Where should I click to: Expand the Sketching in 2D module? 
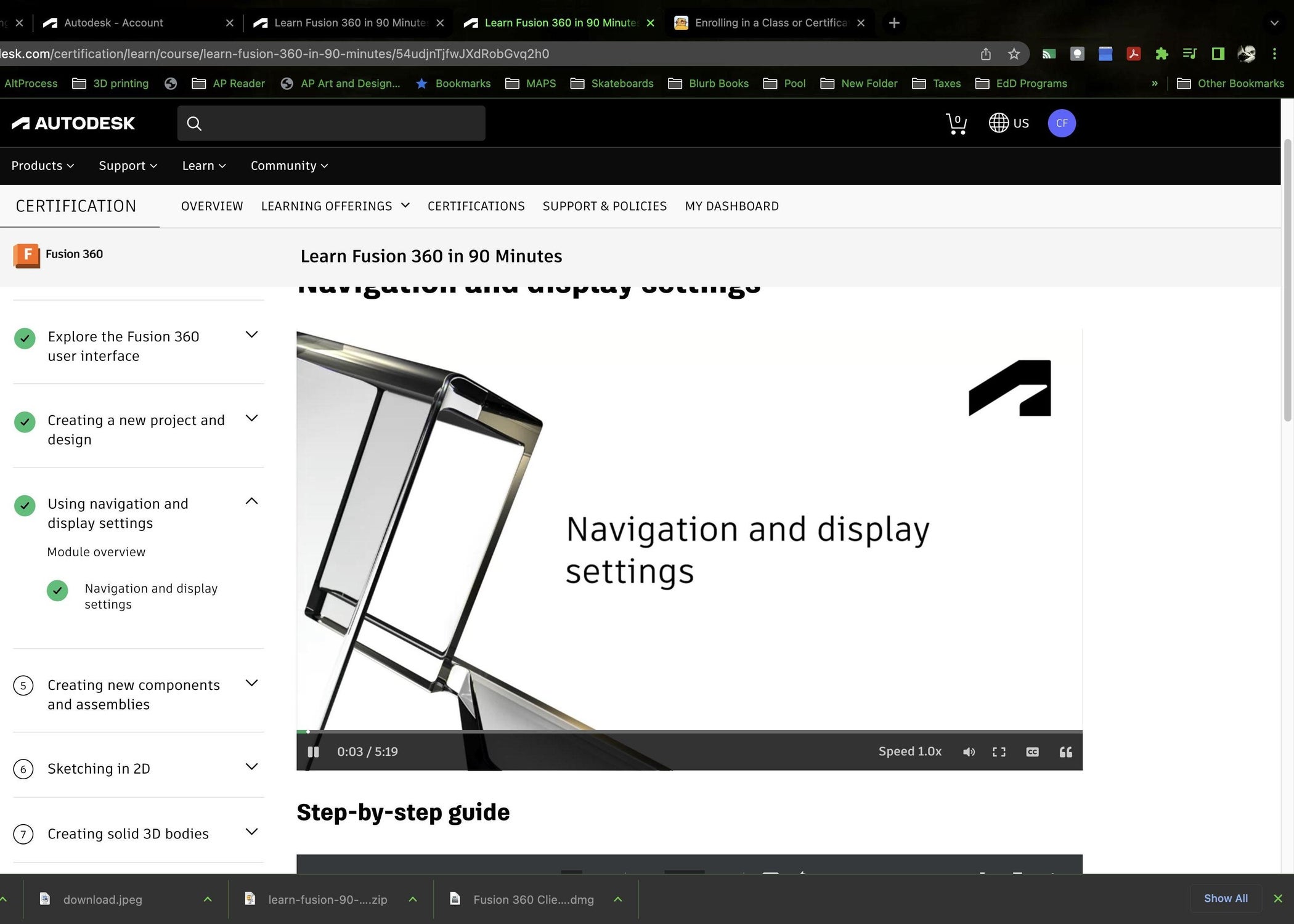(251, 767)
